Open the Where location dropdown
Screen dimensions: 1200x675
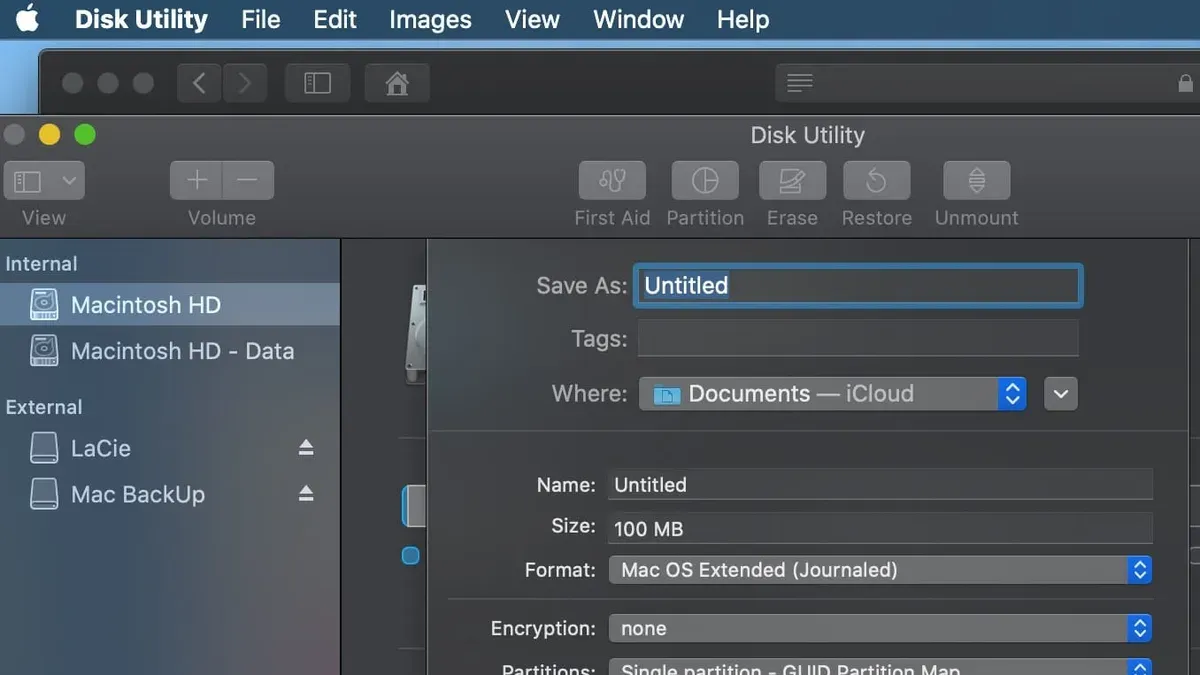832,394
